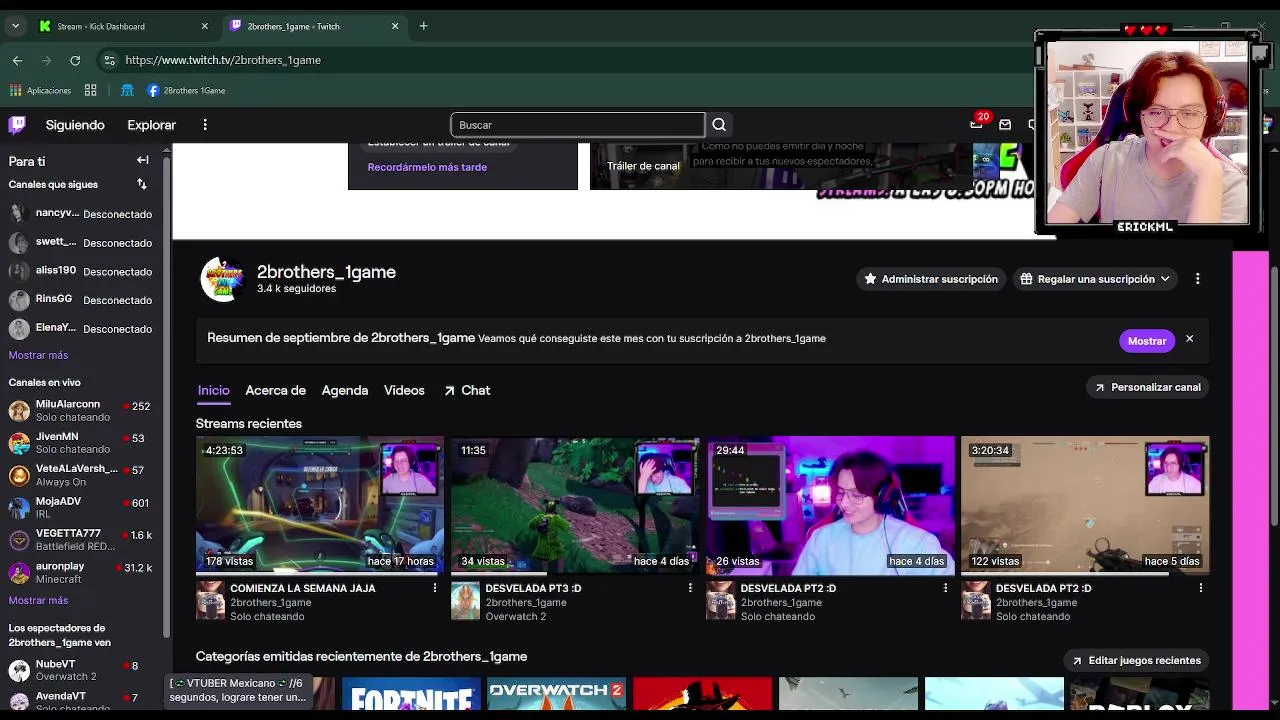Open the DESVELADA PT3 :D video title
The image size is (1280, 720).
pyautogui.click(x=533, y=588)
